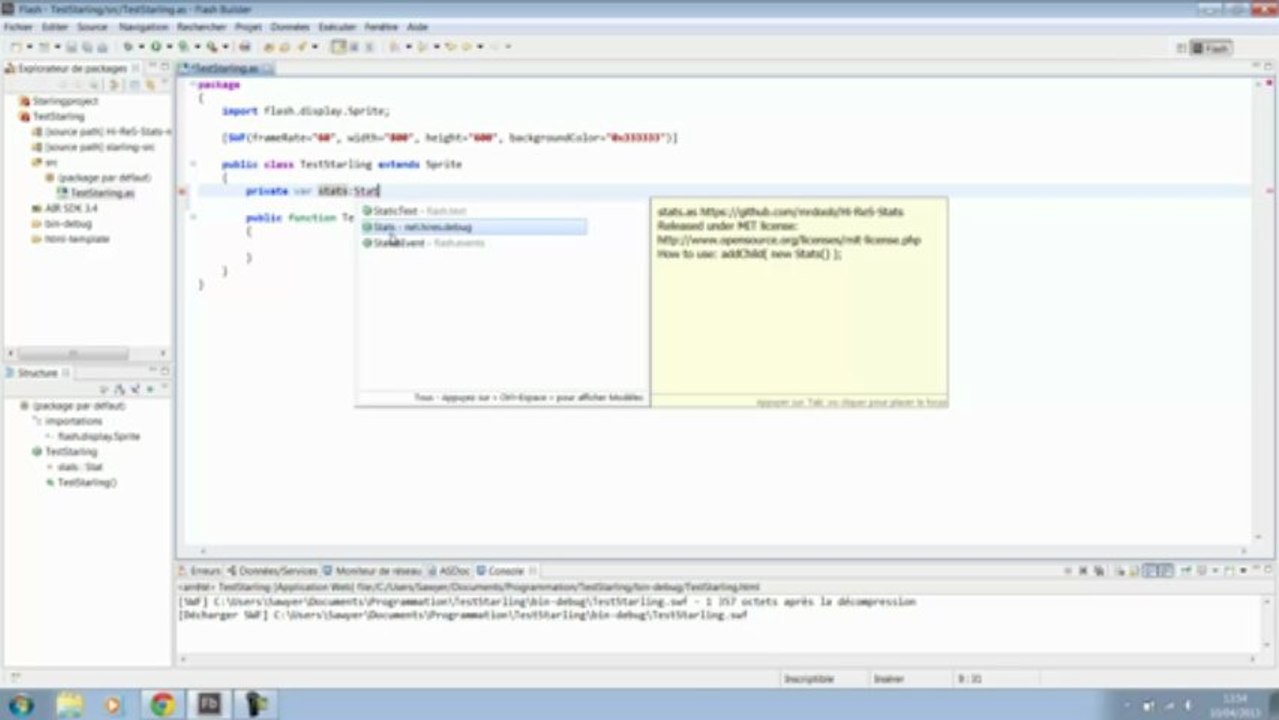Screen dimensions: 1279x720
Task: Open the Source menu
Action: pos(92,27)
